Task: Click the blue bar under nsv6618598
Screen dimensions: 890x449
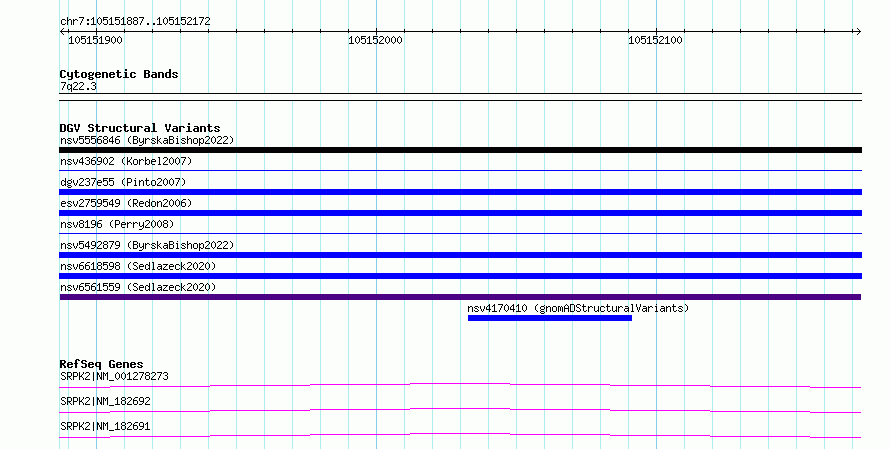Action: (x=460, y=276)
